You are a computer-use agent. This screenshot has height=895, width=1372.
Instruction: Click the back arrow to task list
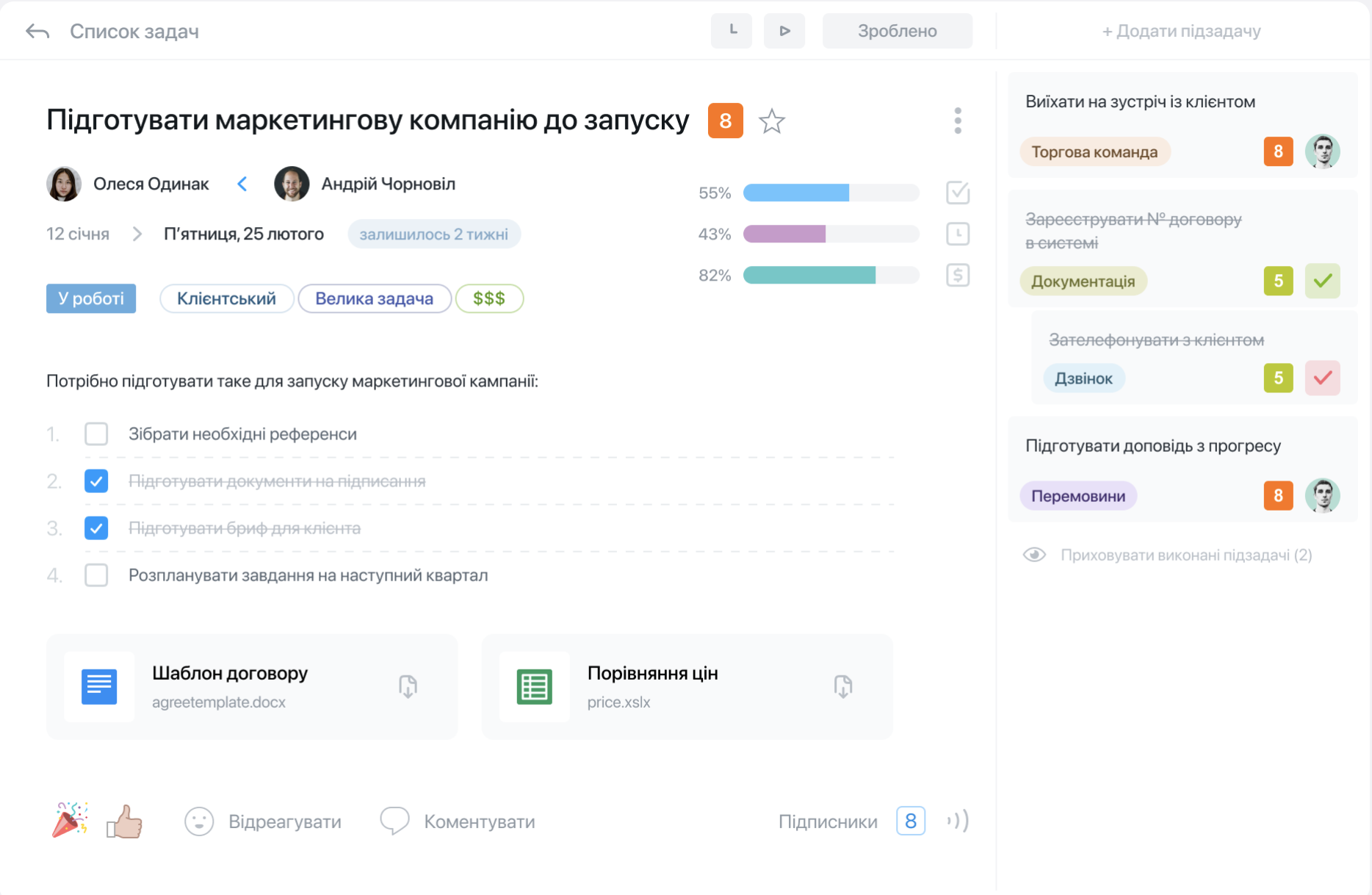37,32
